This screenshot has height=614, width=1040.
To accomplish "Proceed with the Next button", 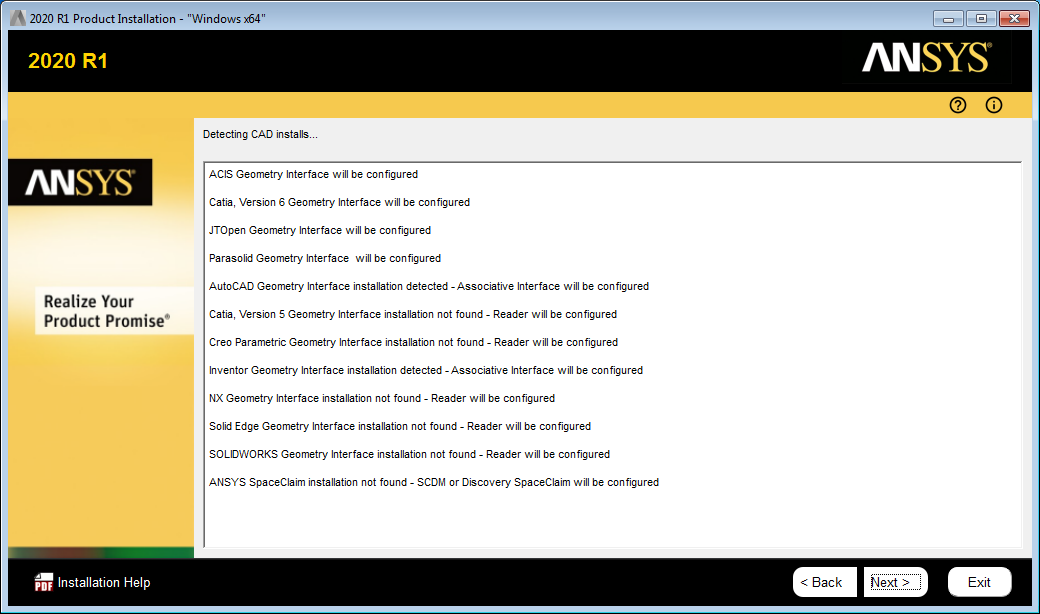I will coord(895,582).
